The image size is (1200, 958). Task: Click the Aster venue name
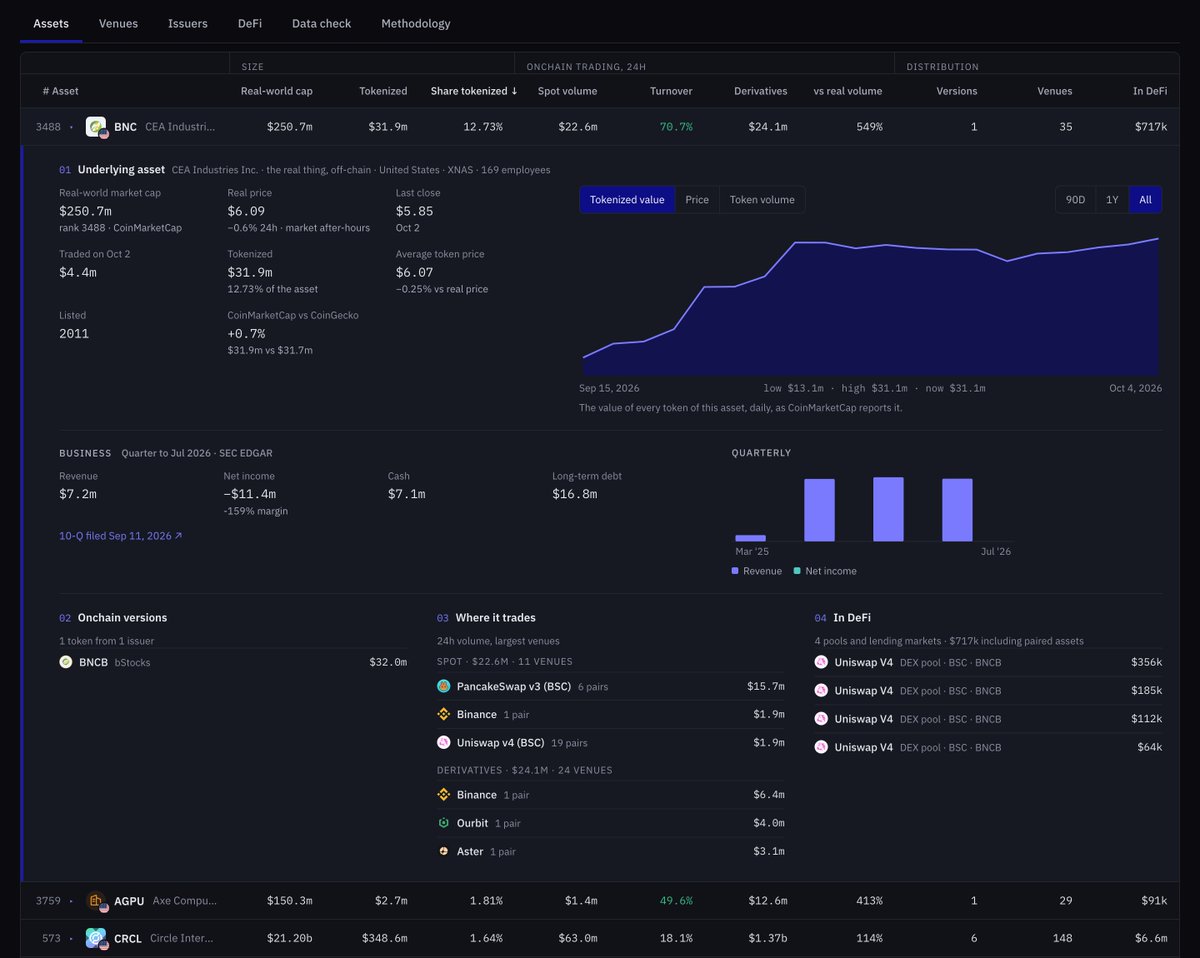(x=470, y=851)
